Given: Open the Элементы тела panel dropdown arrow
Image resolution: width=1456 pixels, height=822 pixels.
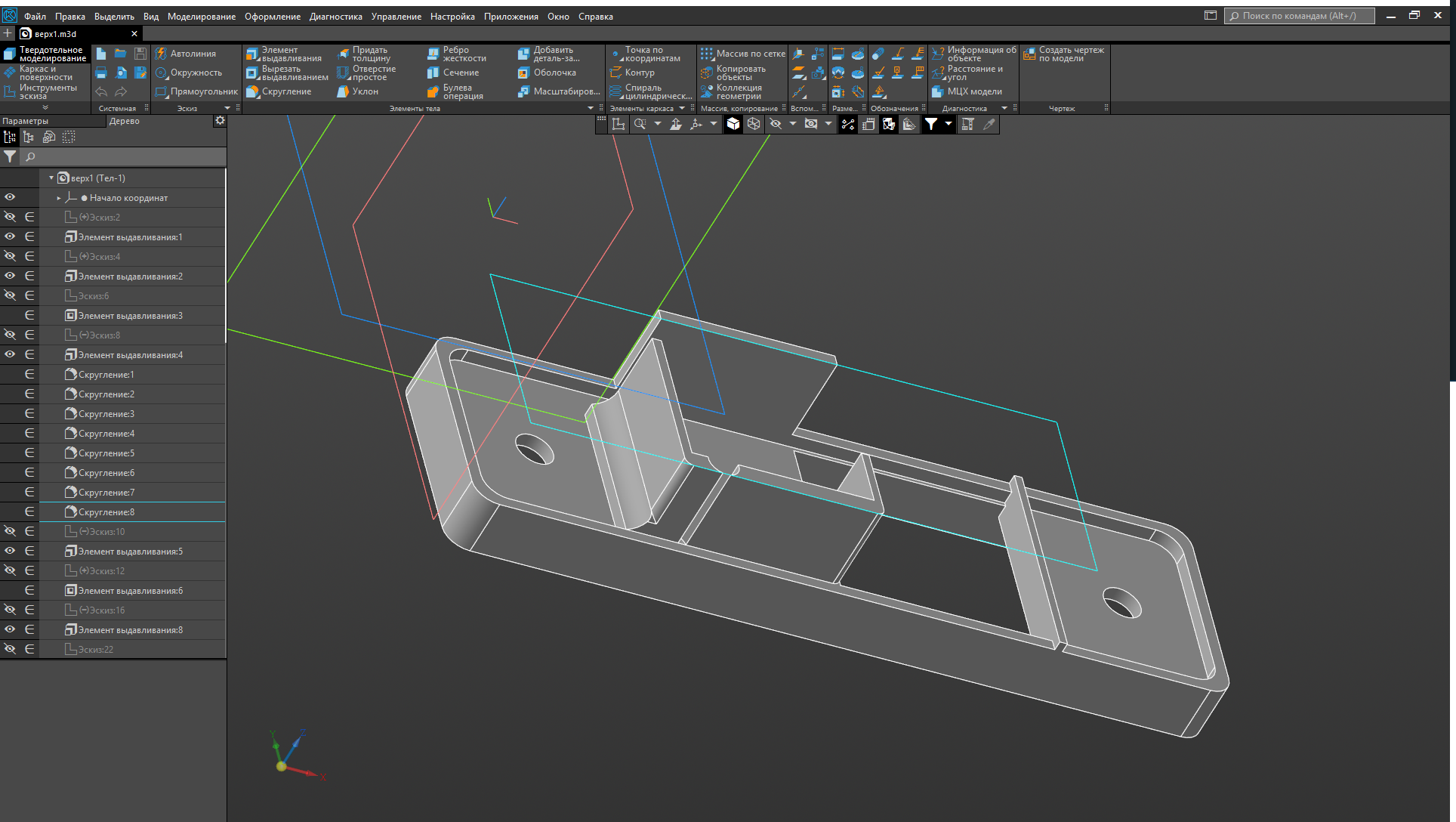Looking at the screenshot, I should click(x=591, y=108).
